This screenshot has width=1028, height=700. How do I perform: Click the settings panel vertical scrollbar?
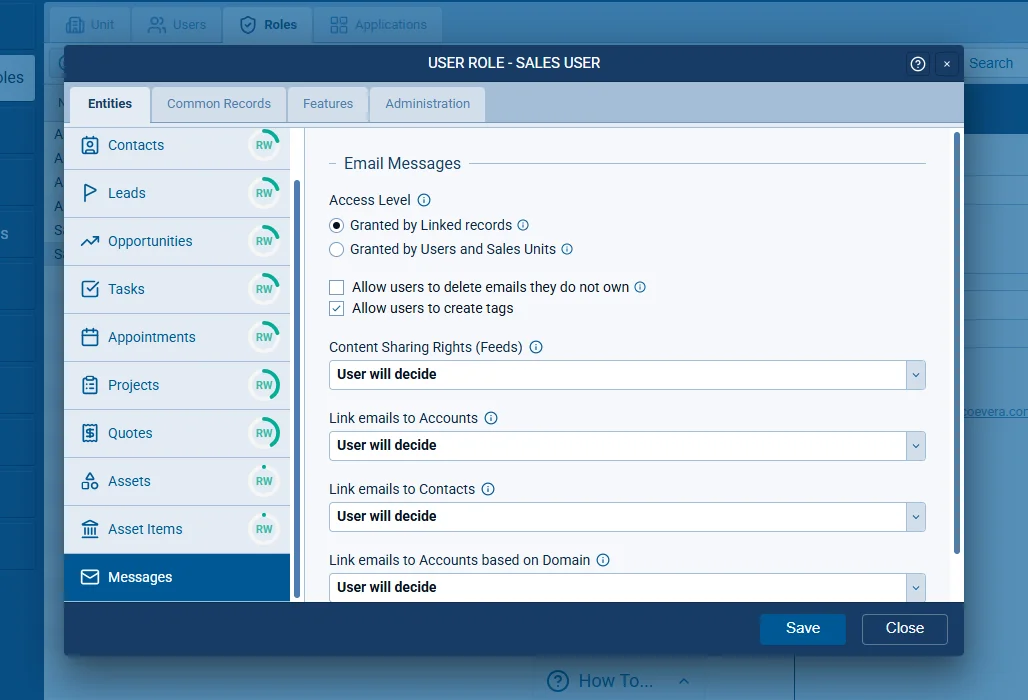point(957,343)
